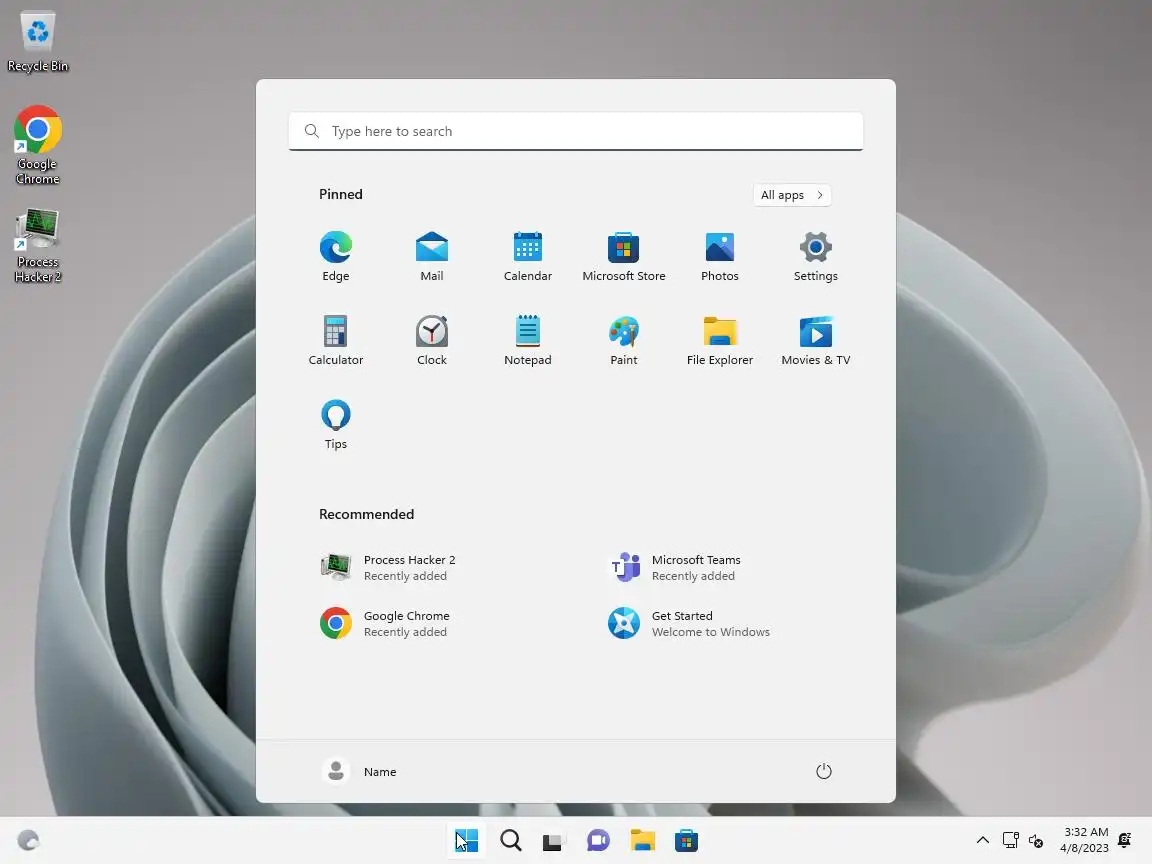Select Process Hacker 2 desktop shortcut
Viewport: 1152px width, 864px height.
37,245
